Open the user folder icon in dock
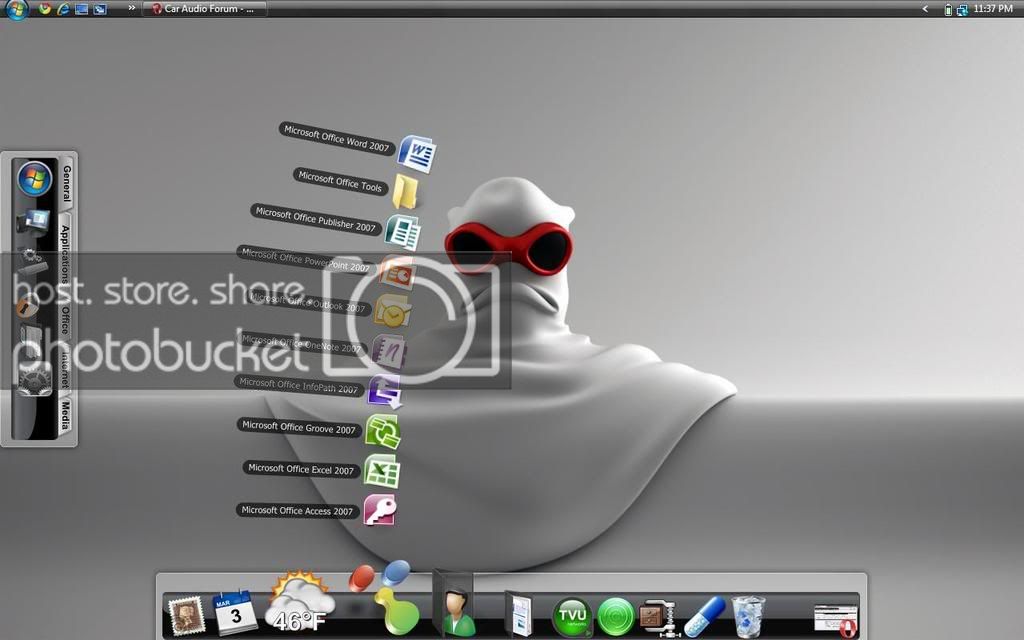The height and width of the screenshot is (640, 1024). point(455,604)
